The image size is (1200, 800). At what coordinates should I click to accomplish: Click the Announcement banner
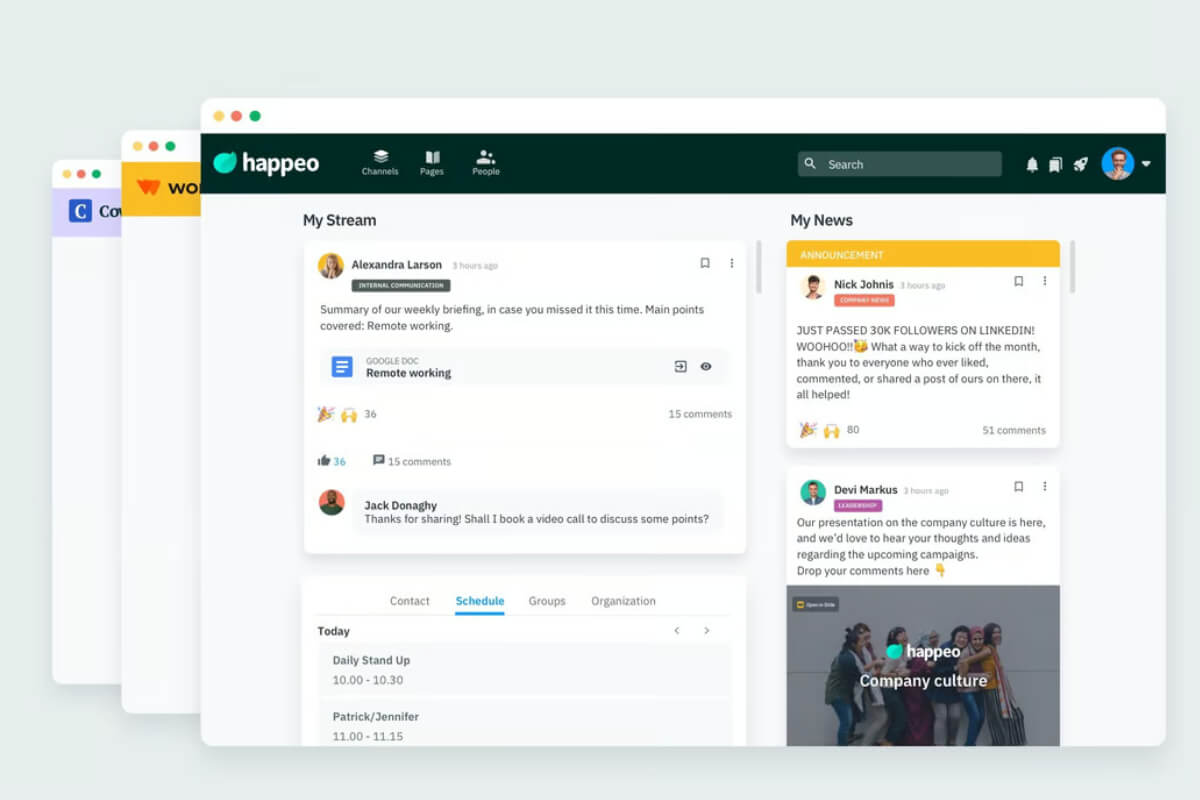coord(923,254)
